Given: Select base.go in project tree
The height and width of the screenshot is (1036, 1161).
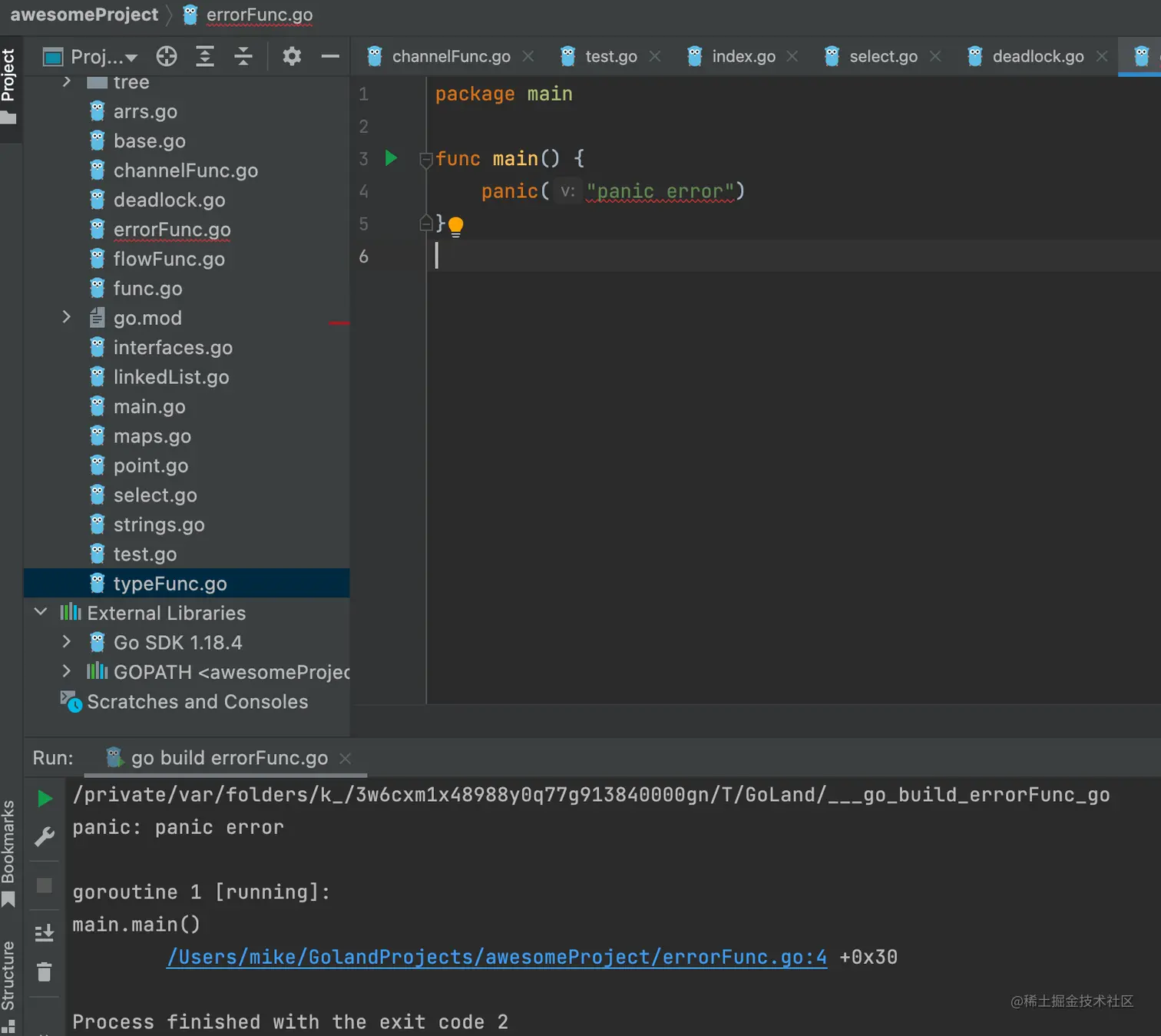Looking at the screenshot, I should click(x=150, y=141).
